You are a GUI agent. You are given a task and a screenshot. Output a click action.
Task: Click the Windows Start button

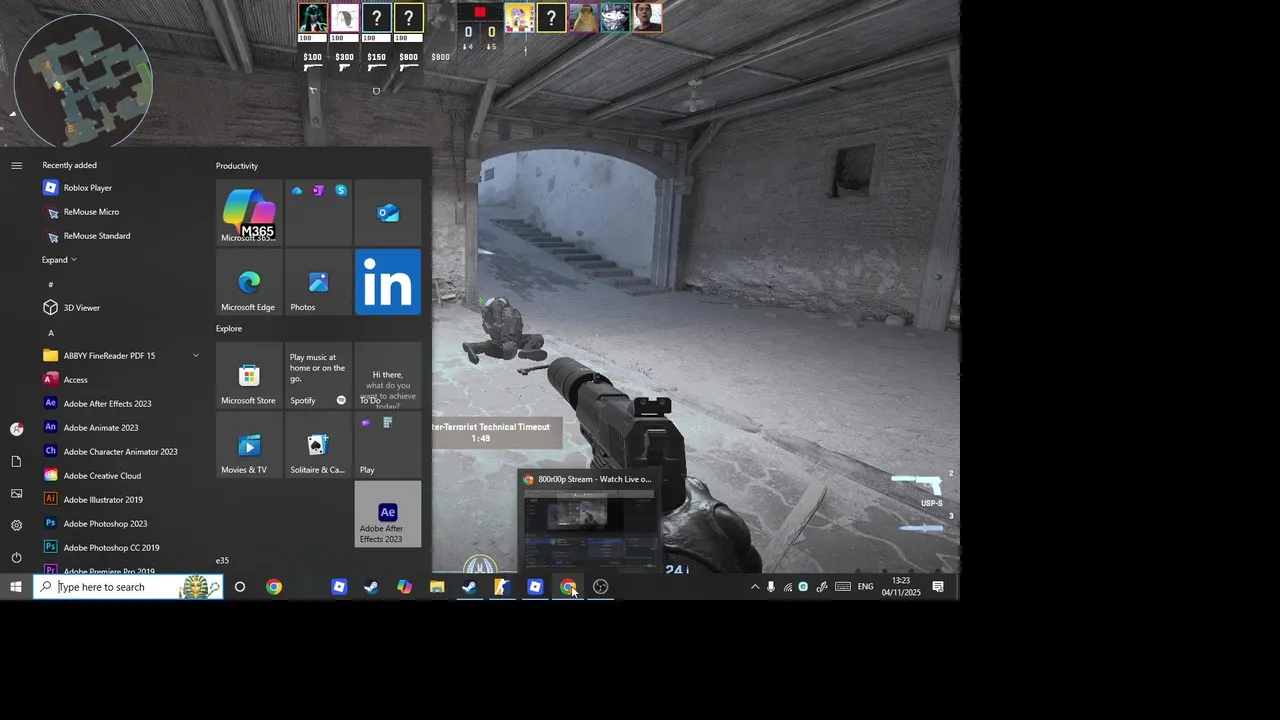[16, 587]
